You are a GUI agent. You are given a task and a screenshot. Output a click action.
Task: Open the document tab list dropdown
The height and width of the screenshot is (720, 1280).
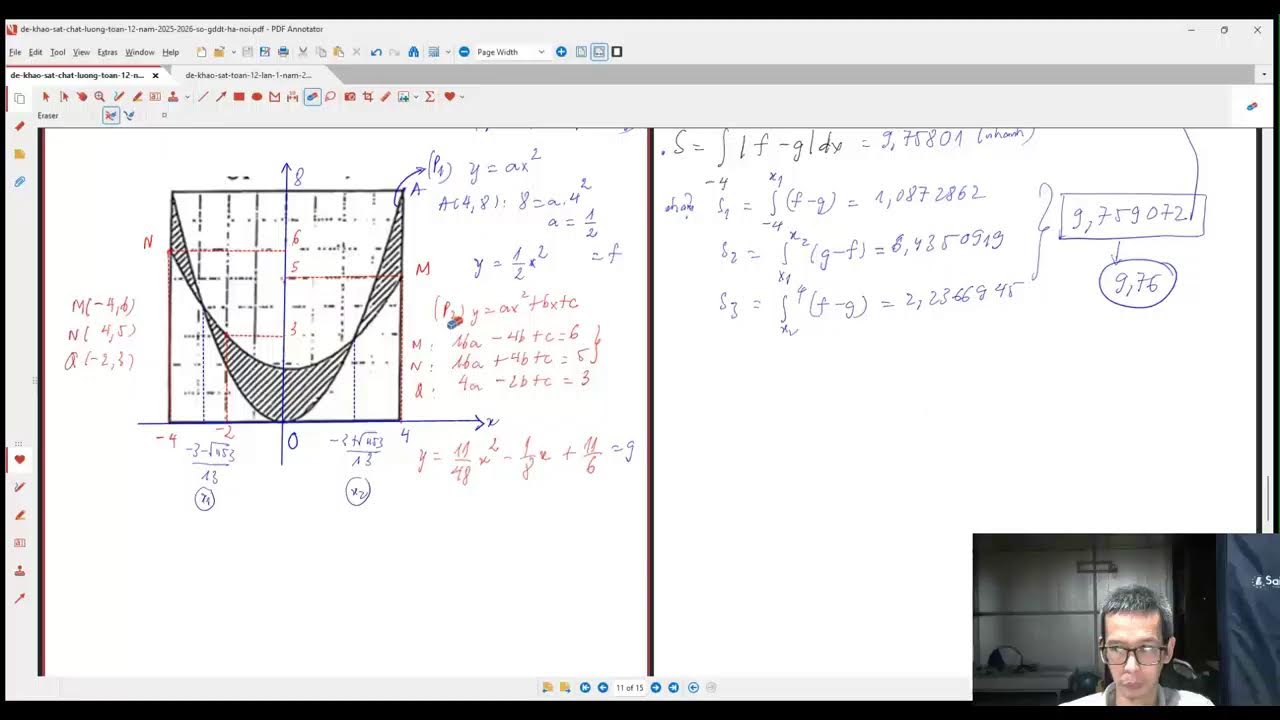1265,75
